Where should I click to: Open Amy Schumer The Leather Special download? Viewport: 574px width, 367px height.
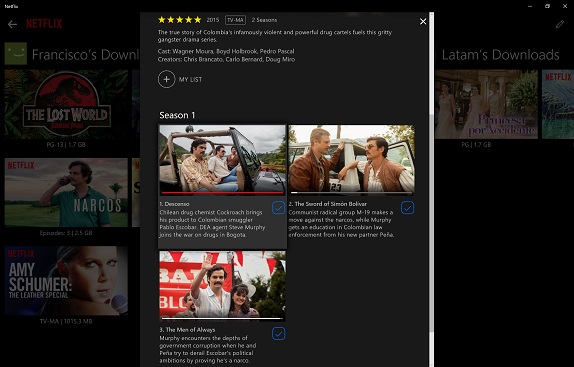[66, 281]
